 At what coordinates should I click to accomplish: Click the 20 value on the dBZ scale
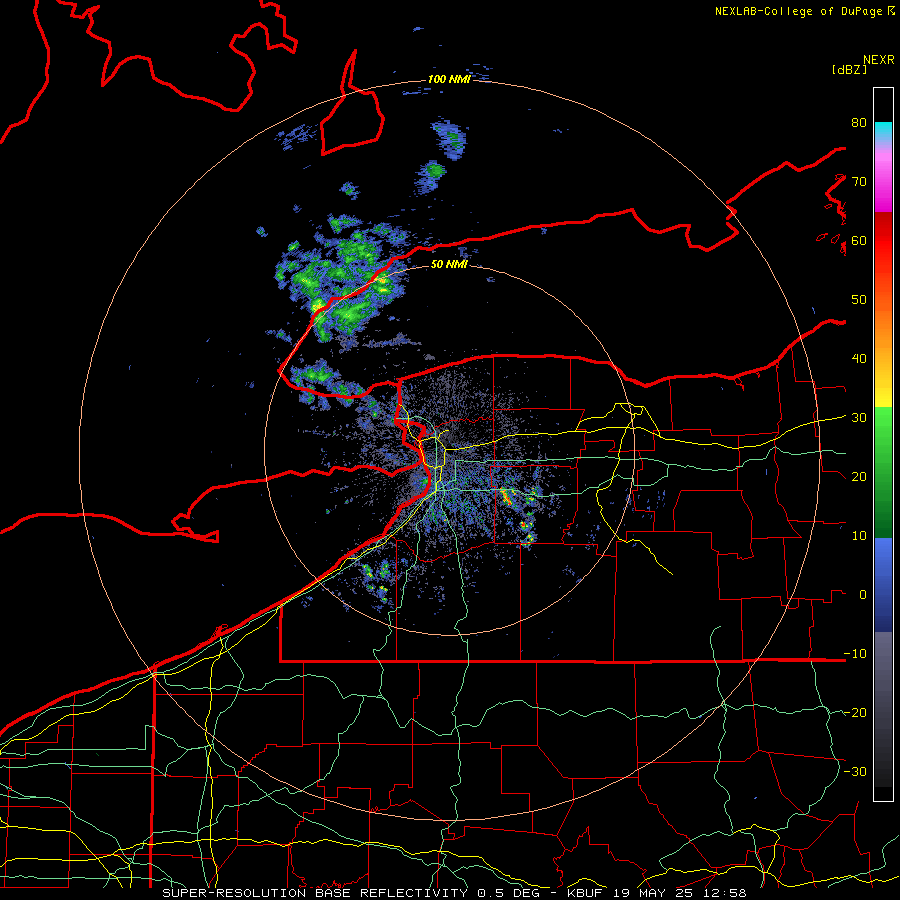click(x=859, y=476)
